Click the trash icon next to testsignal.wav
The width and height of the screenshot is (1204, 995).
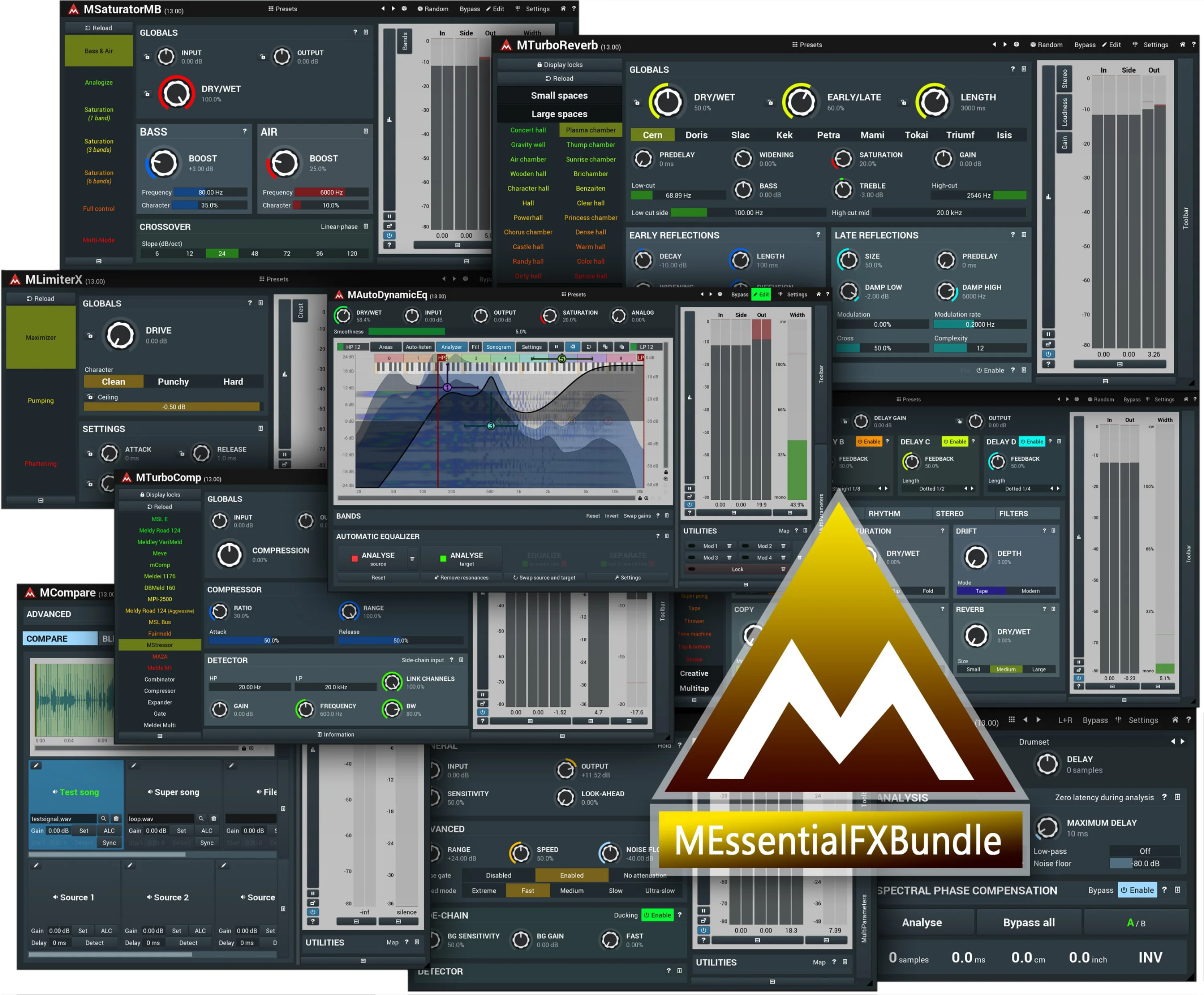coord(116,818)
